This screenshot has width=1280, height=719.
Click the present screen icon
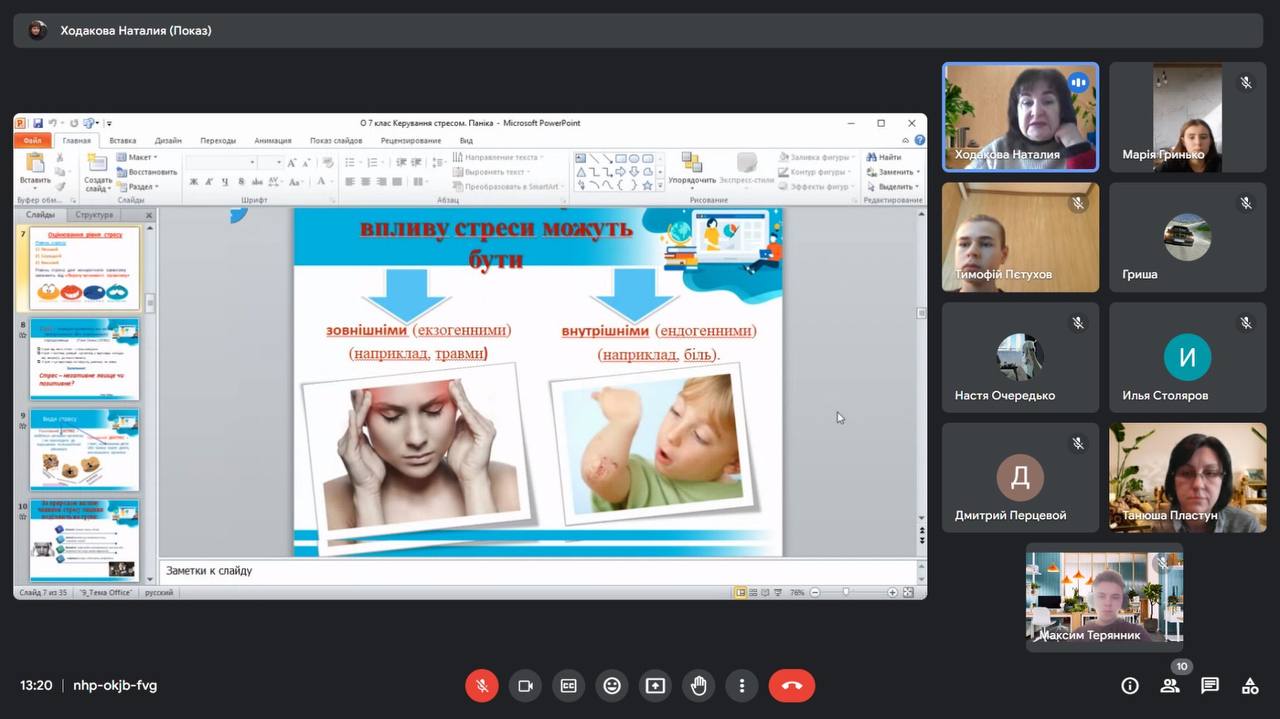point(655,685)
